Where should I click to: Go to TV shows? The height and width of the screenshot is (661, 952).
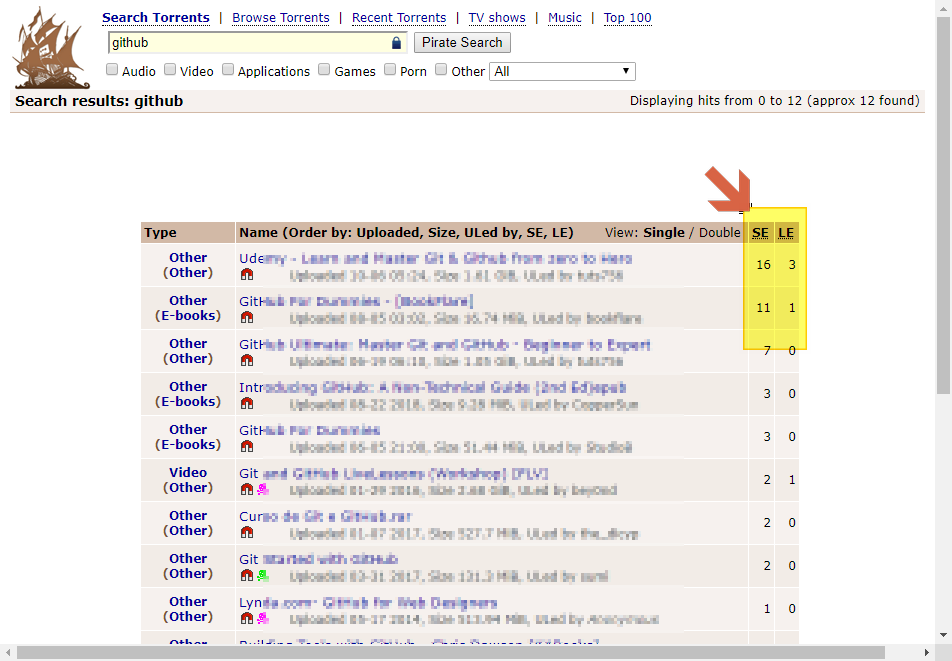tap(497, 18)
